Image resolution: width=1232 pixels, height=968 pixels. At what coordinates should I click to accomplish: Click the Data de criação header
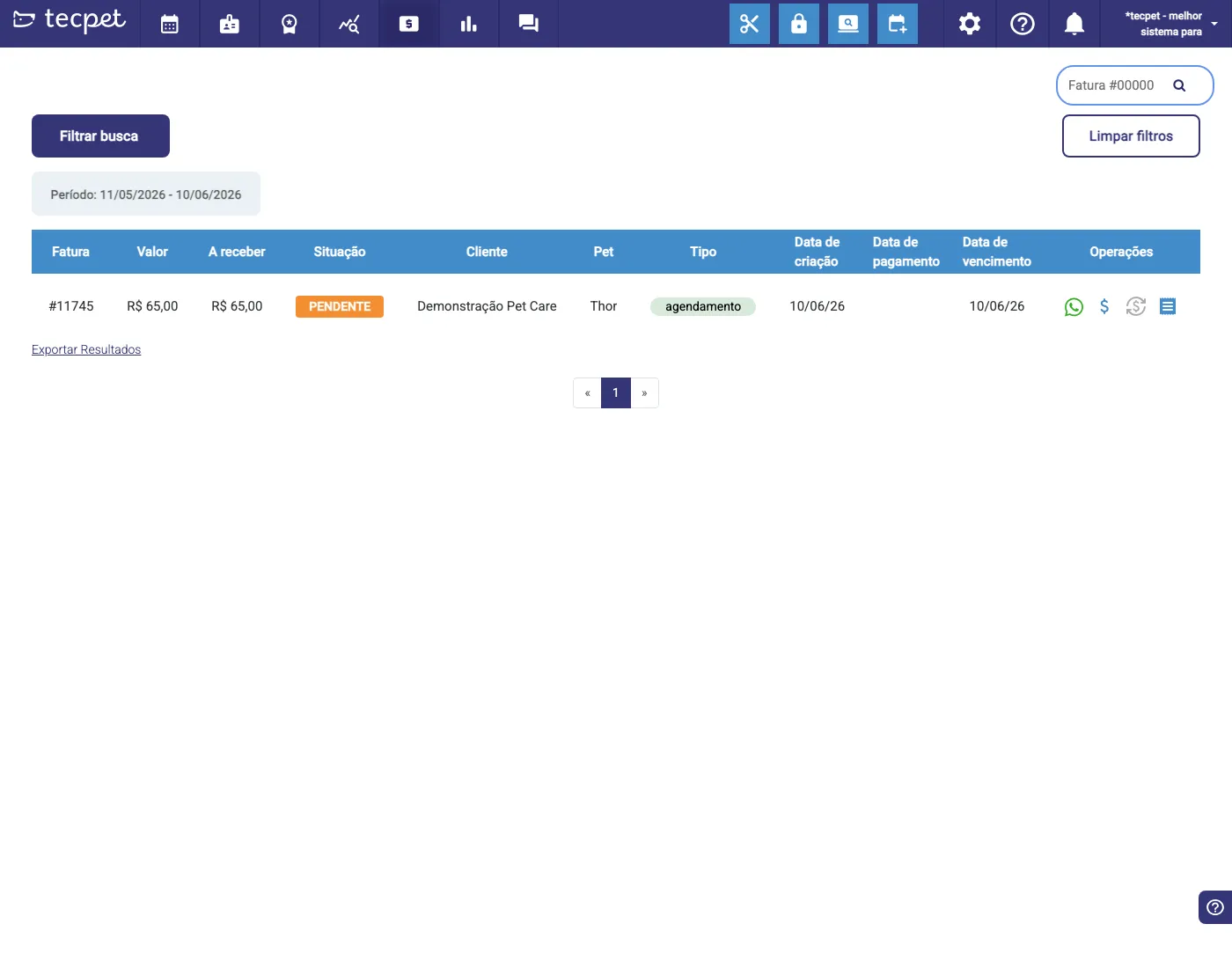tap(817, 252)
